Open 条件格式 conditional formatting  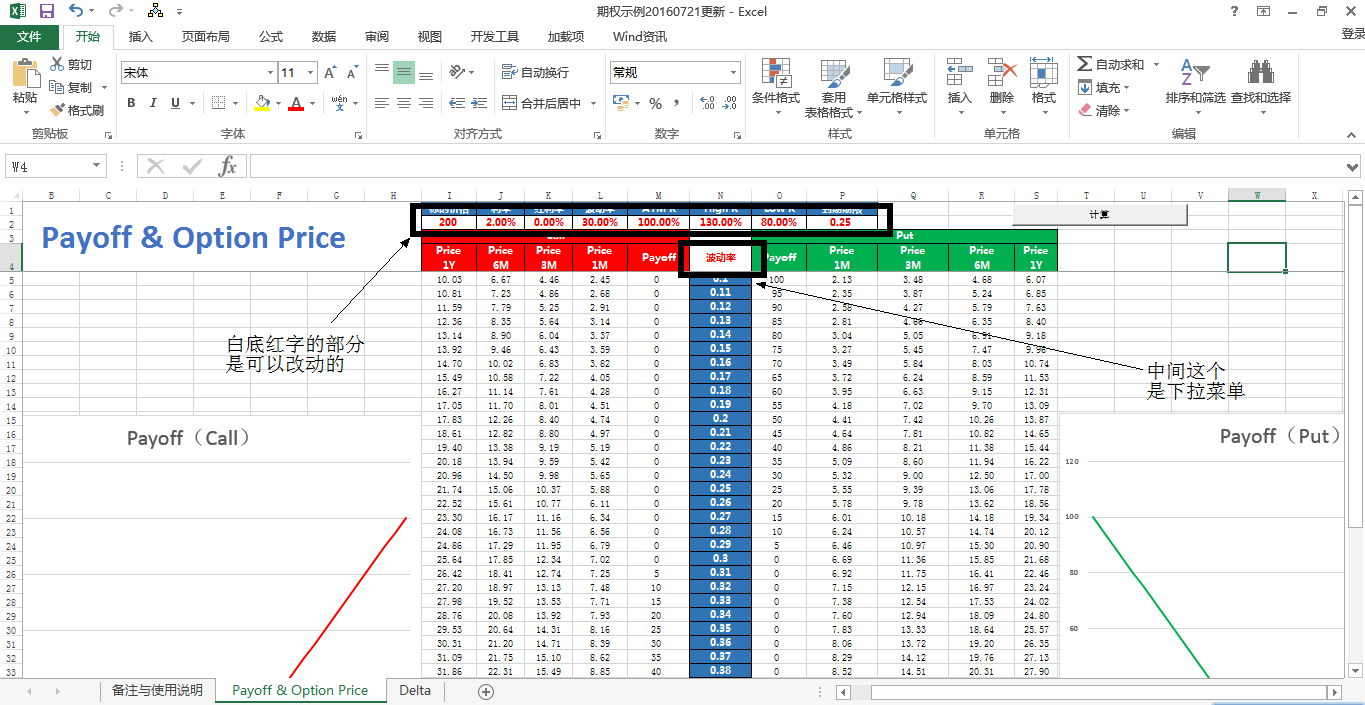tap(776, 88)
